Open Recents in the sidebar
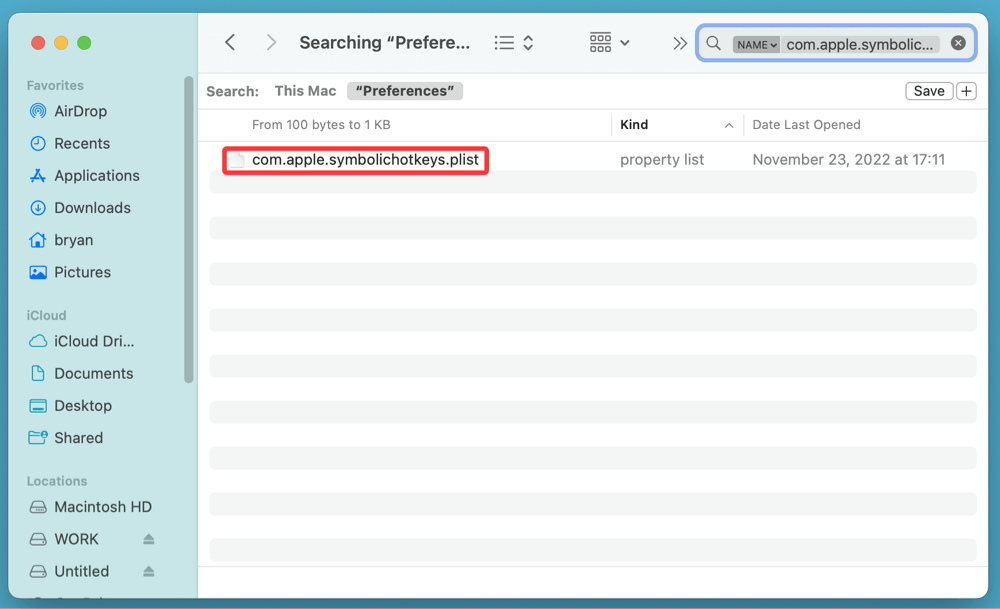1000x609 pixels. [82, 143]
